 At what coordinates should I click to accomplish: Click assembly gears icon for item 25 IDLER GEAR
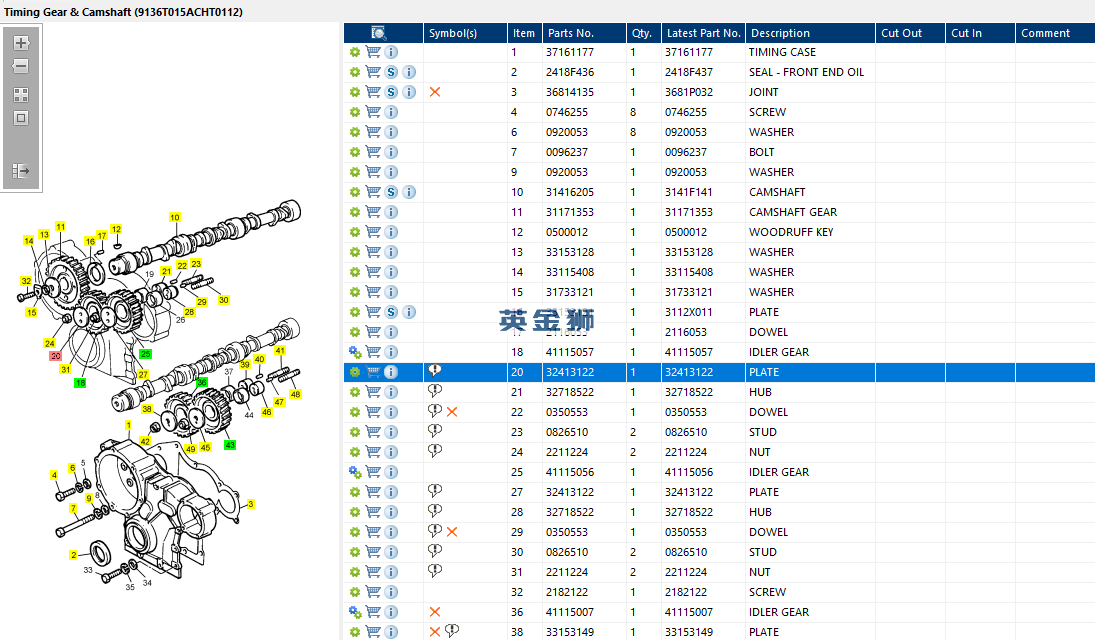coord(355,472)
